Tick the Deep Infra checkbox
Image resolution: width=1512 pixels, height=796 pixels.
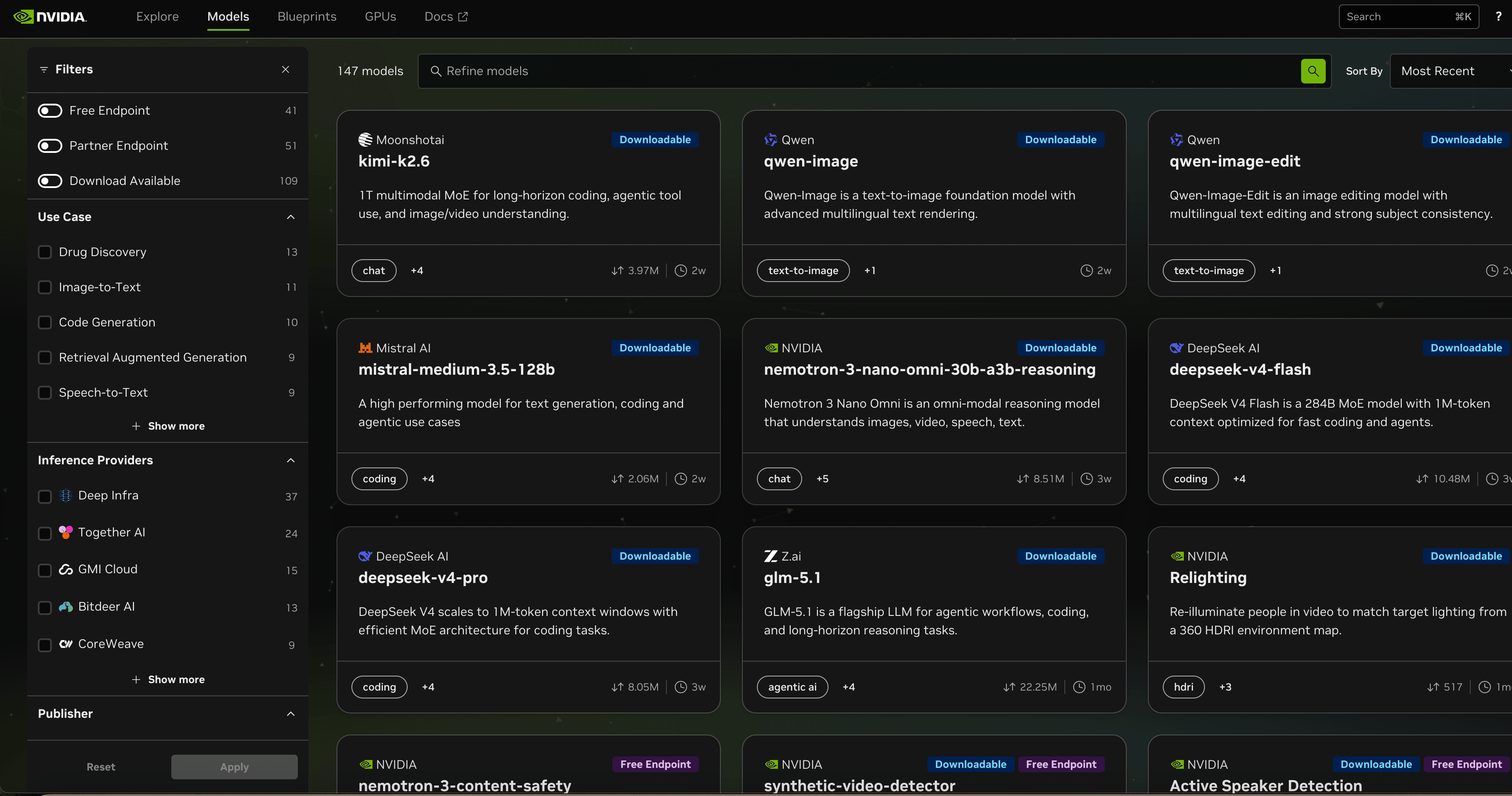click(x=45, y=496)
